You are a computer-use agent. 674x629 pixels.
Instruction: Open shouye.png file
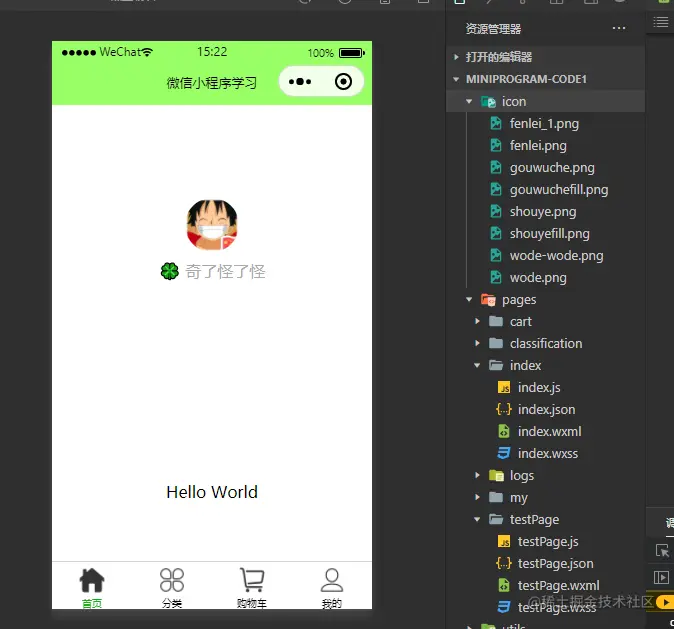click(x=543, y=212)
